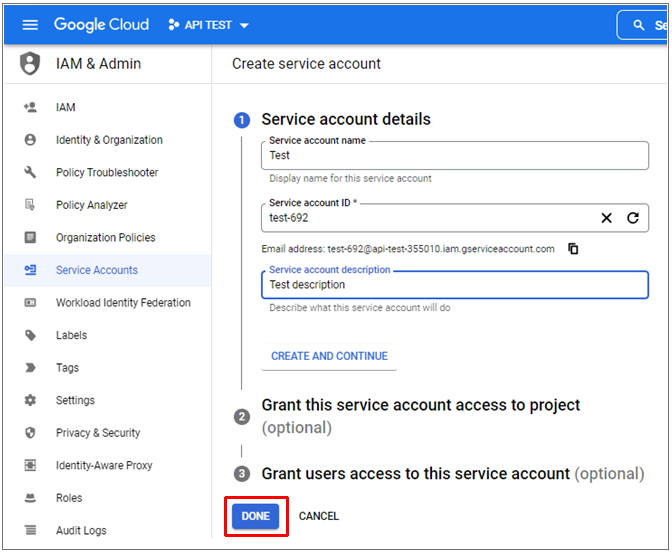The width and height of the screenshot is (672, 552).
Task: Click the blue Done button
Action: [x=255, y=516]
